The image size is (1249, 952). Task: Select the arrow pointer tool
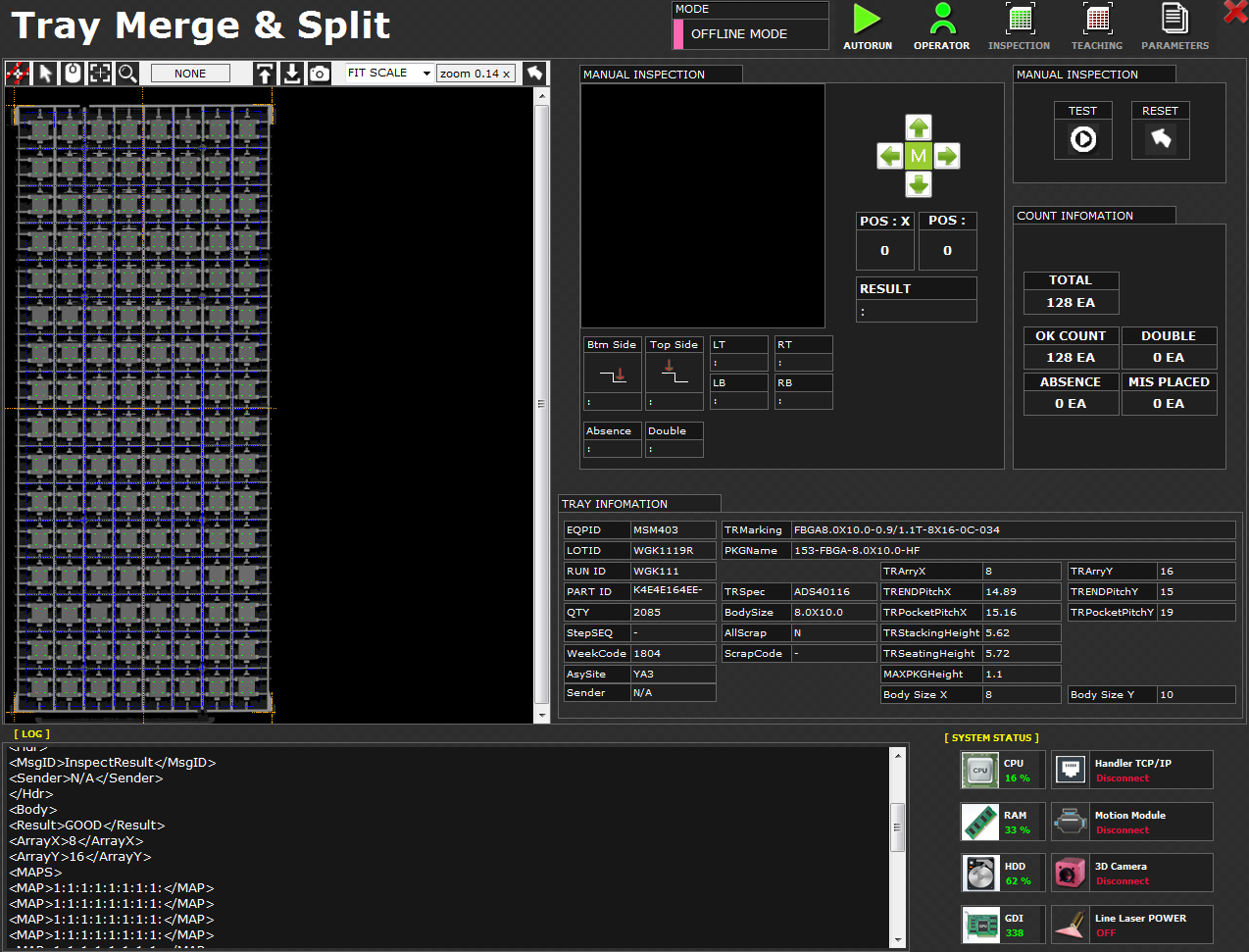coord(45,74)
